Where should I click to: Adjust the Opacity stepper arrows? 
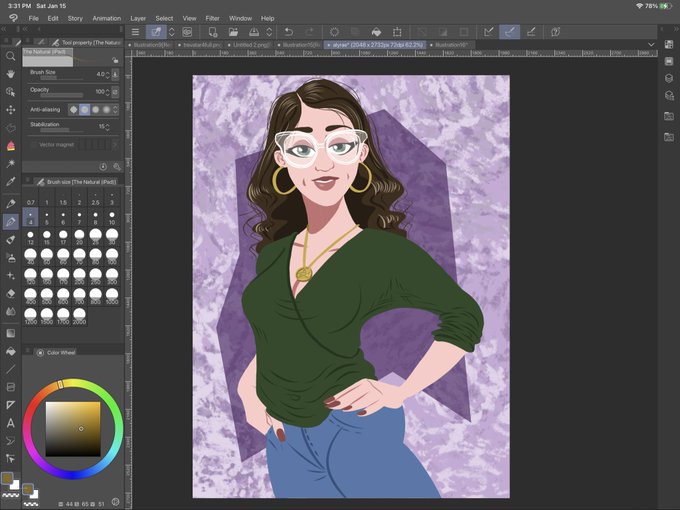tap(107, 92)
